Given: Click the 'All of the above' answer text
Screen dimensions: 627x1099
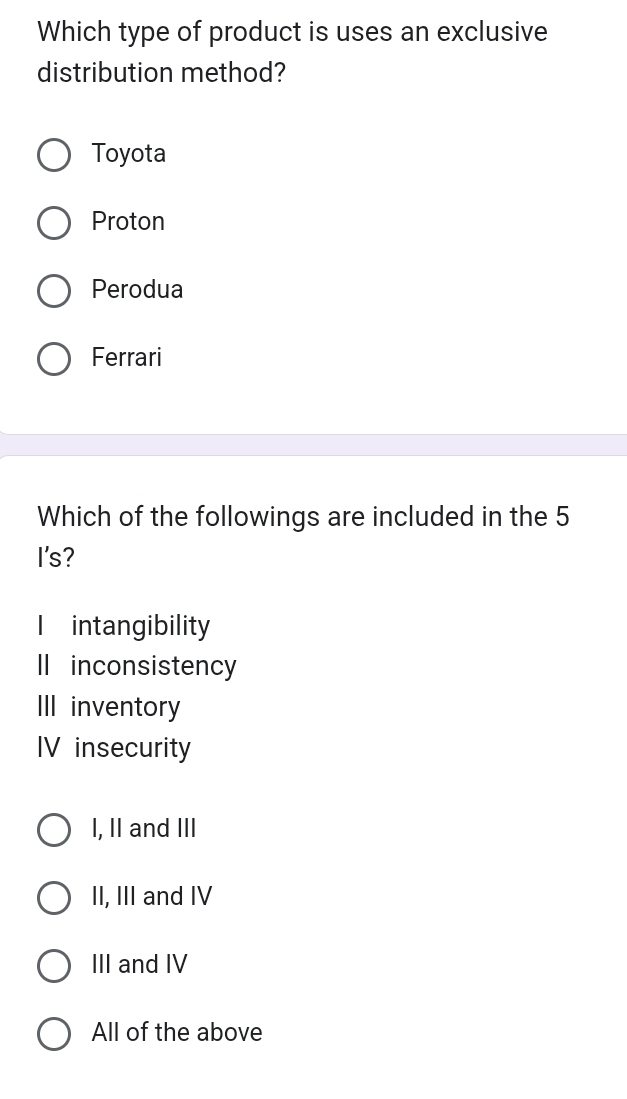Looking at the screenshot, I should [177, 1033].
